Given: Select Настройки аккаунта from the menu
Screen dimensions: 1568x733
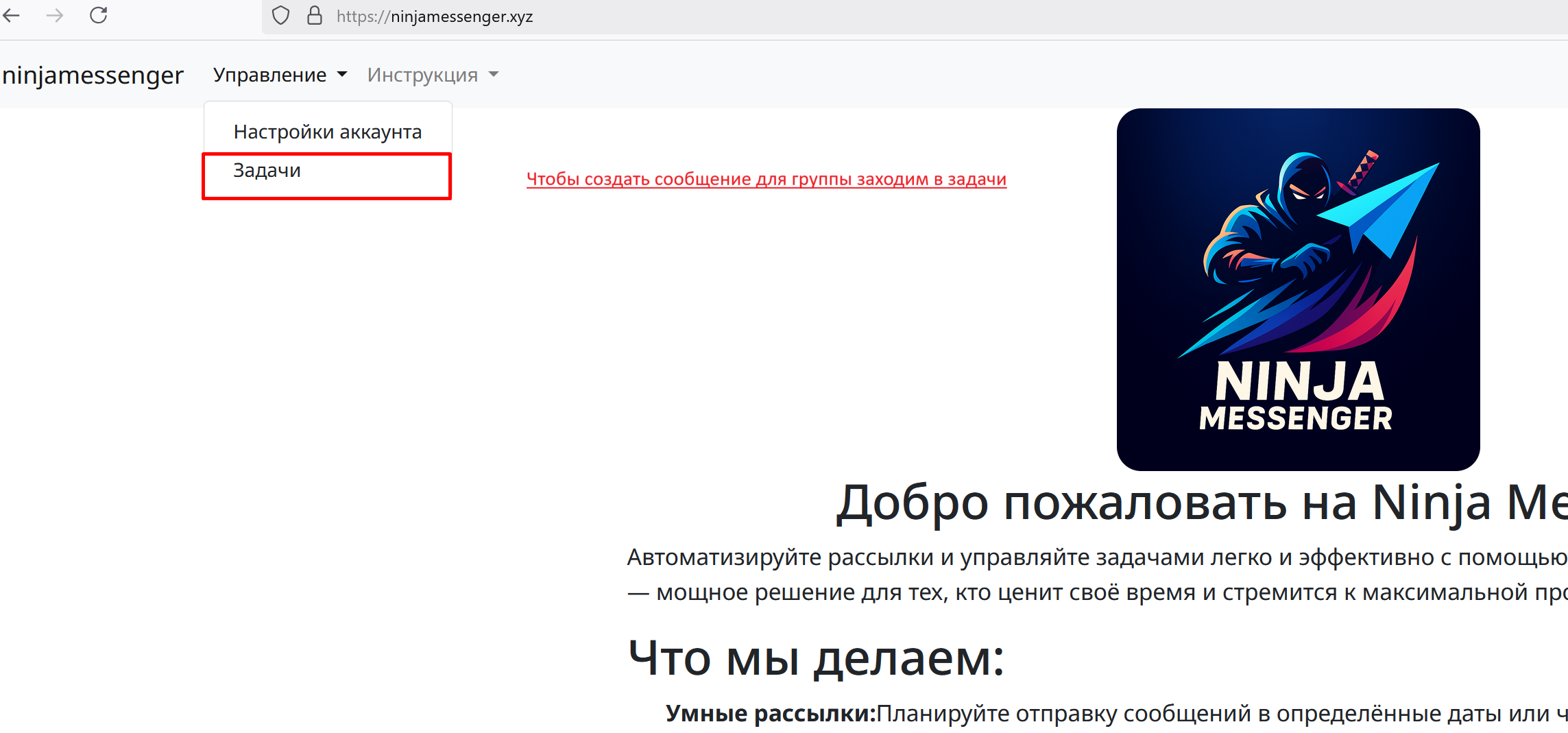Looking at the screenshot, I should tap(327, 132).
